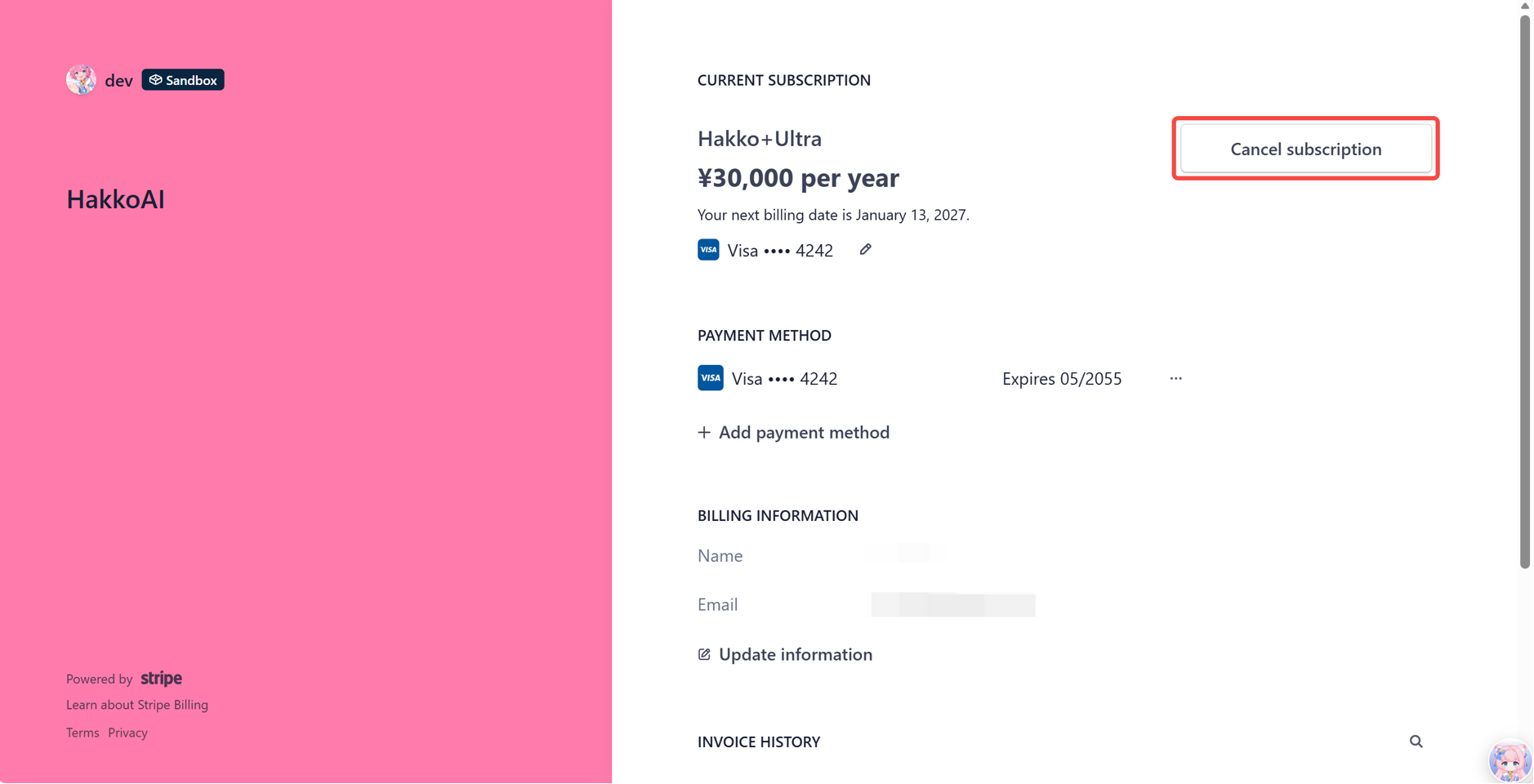
Task: Click the dev profile avatar picture
Action: pyautogui.click(x=81, y=79)
